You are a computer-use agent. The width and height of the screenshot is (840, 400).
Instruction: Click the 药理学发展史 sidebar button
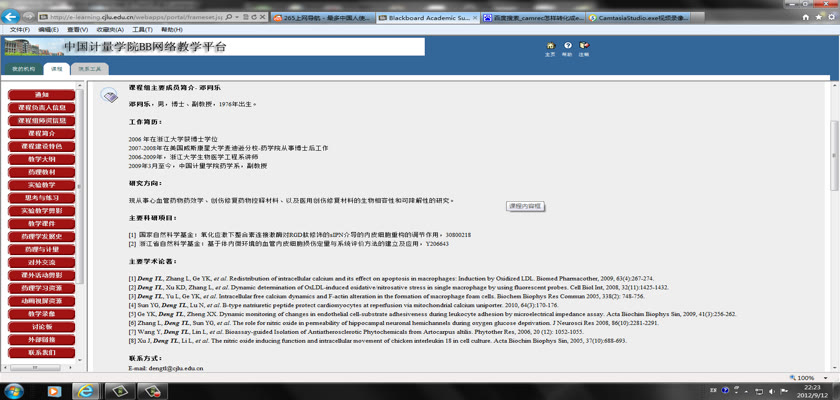(41, 237)
